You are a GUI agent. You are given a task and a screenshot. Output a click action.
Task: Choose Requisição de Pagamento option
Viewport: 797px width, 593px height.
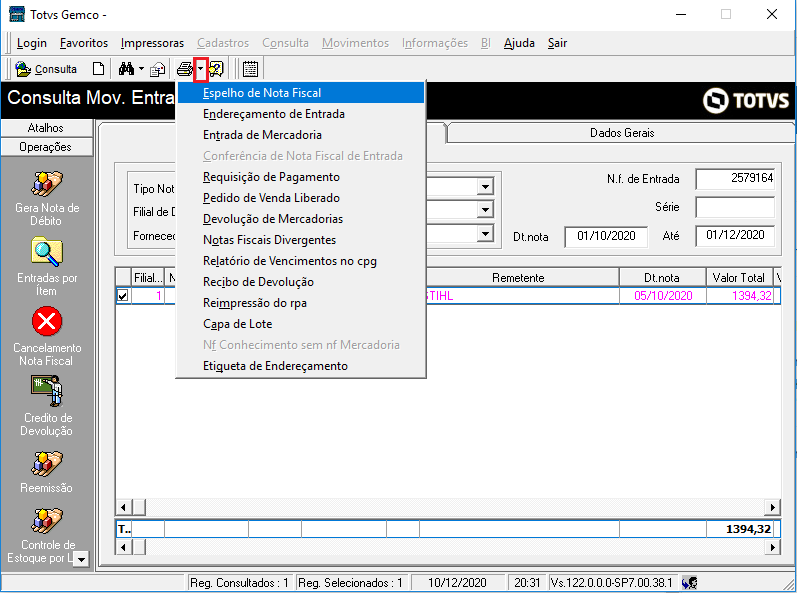tap(301, 177)
